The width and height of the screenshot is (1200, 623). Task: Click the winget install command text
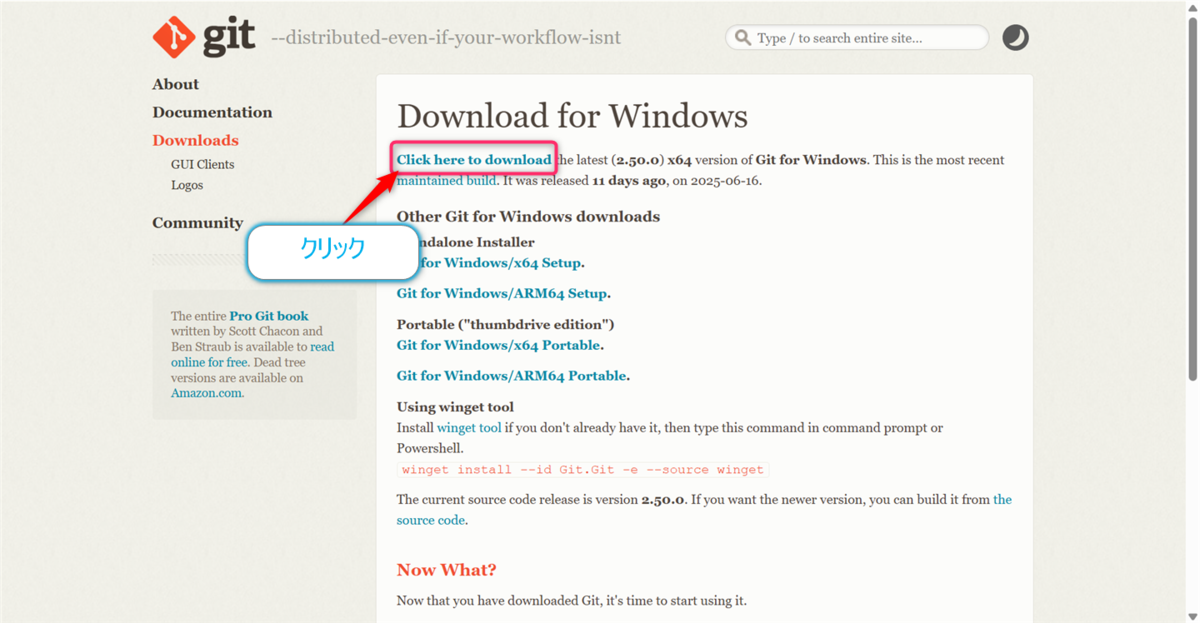pyautogui.click(x=583, y=469)
